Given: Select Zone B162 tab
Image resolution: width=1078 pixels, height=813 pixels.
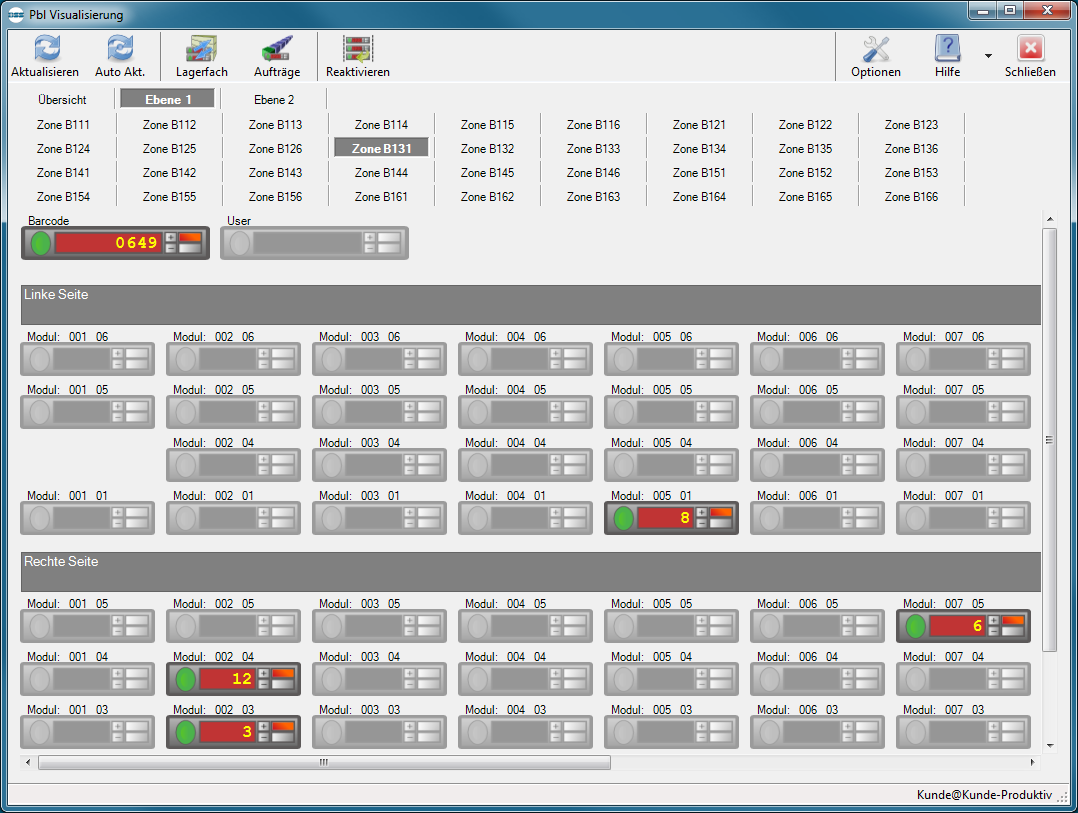Looking at the screenshot, I should click(x=487, y=197).
